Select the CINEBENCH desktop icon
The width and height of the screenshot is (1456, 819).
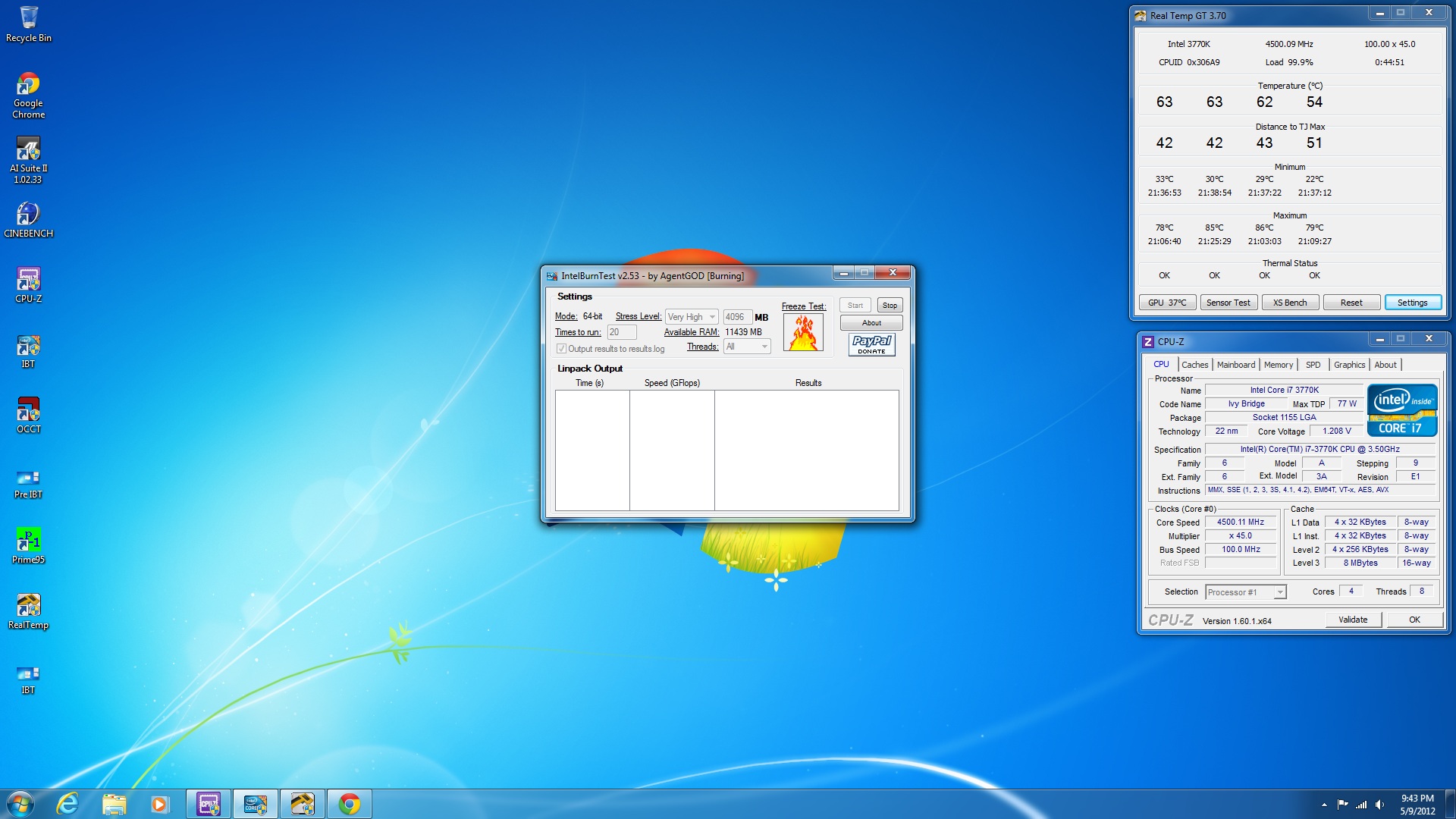(x=29, y=220)
